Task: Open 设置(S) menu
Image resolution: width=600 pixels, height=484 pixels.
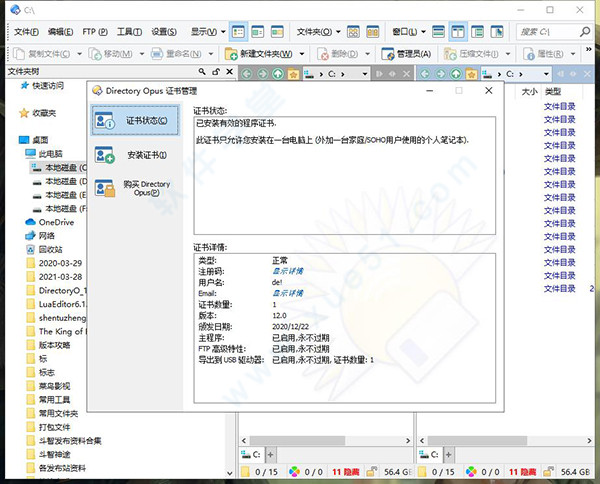Action: pos(164,32)
